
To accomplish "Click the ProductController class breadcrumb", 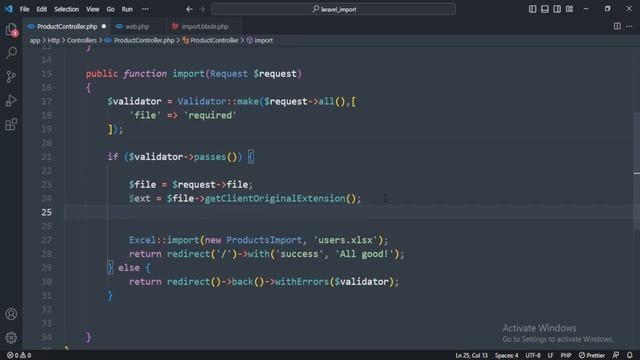I will pyautogui.click(x=214, y=40).
